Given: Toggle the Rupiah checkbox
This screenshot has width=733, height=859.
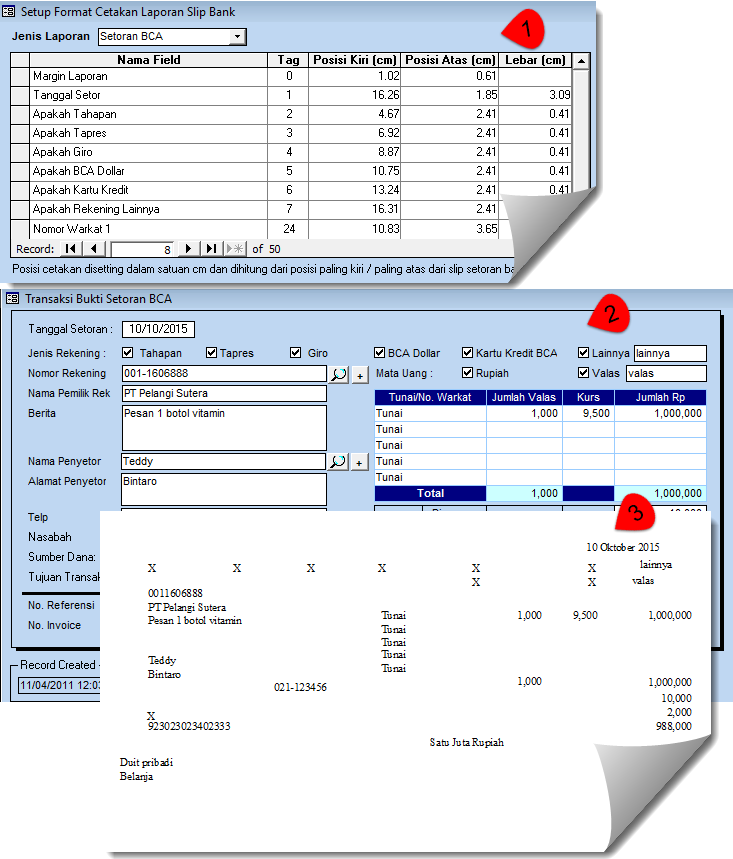Looking at the screenshot, I should pos(467,373).
